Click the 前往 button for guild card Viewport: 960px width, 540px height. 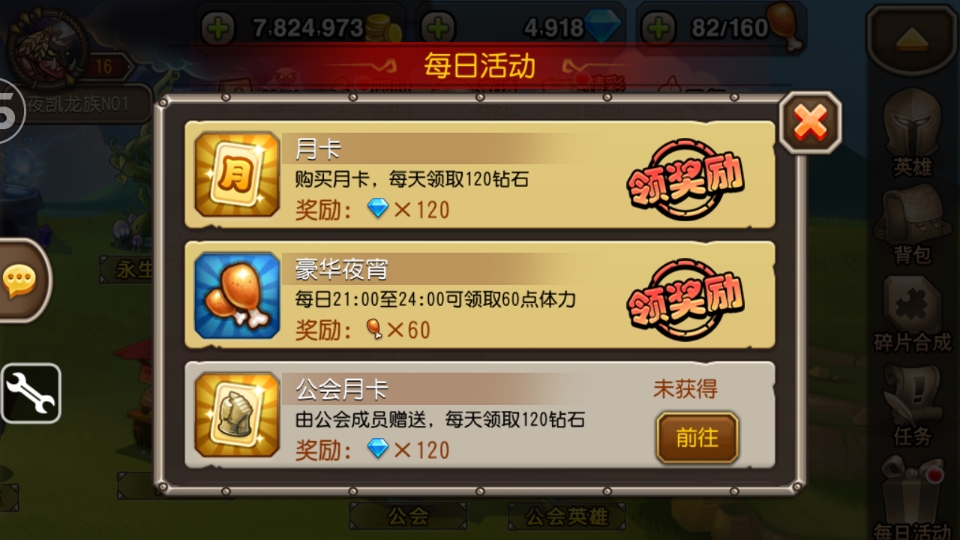[697, 438]
